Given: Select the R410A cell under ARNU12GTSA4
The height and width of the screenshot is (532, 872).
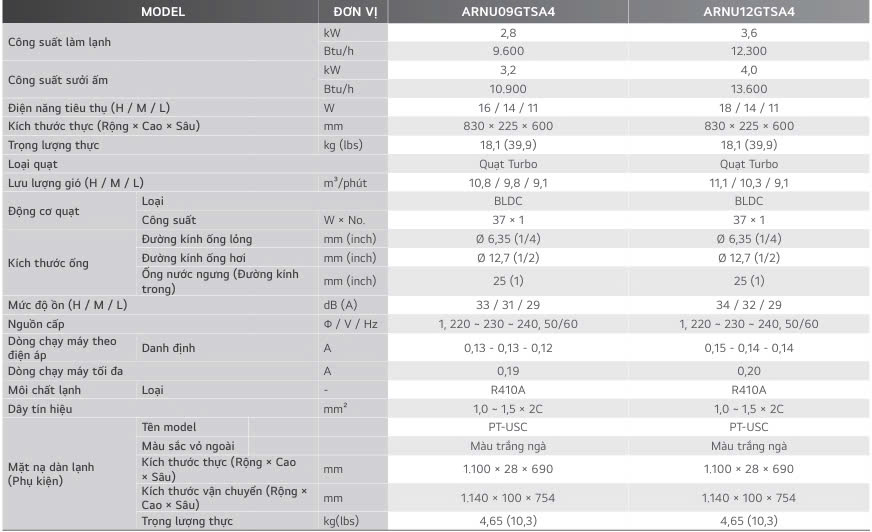Looking at the screenshot, I should [x=749, y=390].
